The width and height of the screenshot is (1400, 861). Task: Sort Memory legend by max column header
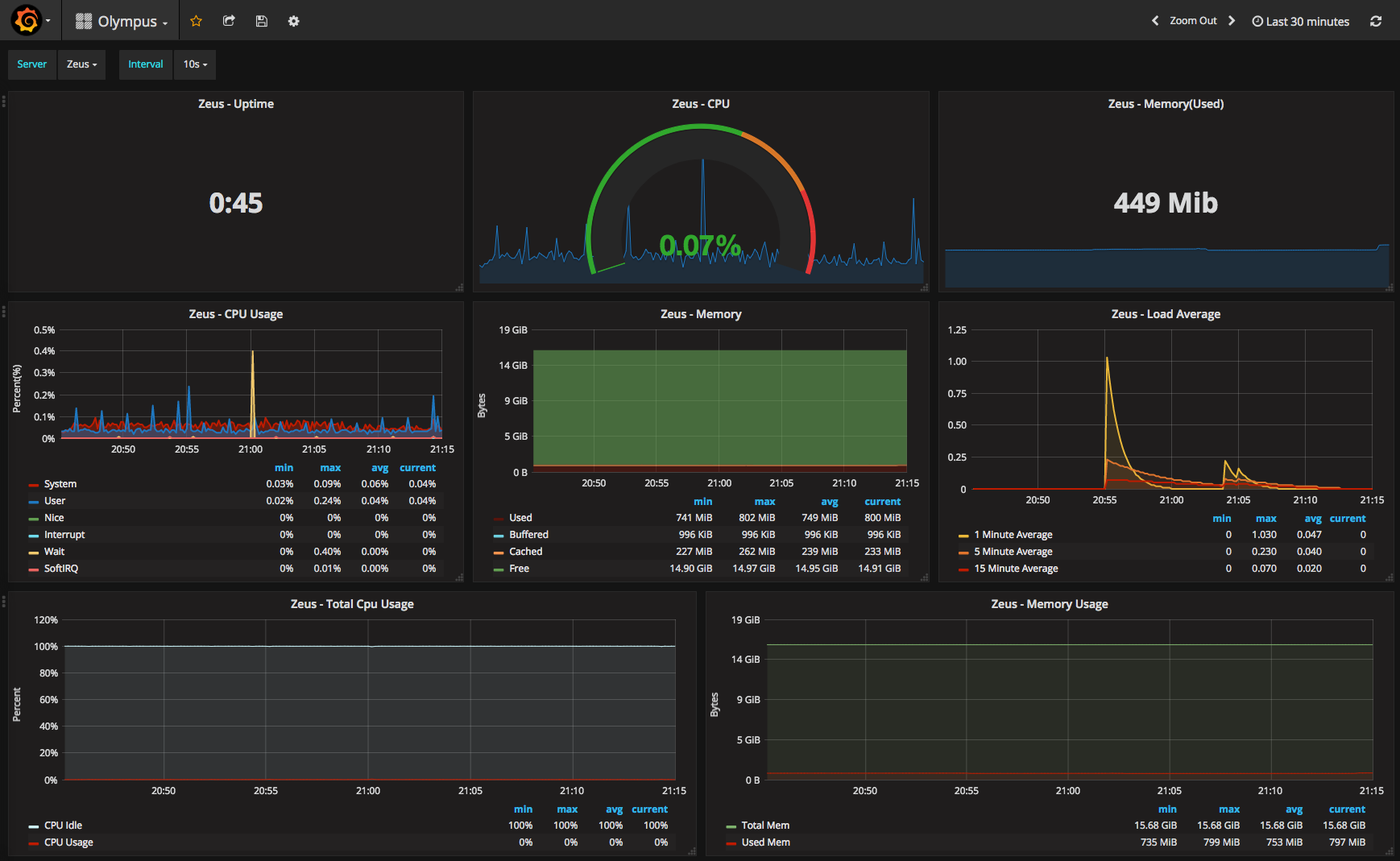(764, 501)
